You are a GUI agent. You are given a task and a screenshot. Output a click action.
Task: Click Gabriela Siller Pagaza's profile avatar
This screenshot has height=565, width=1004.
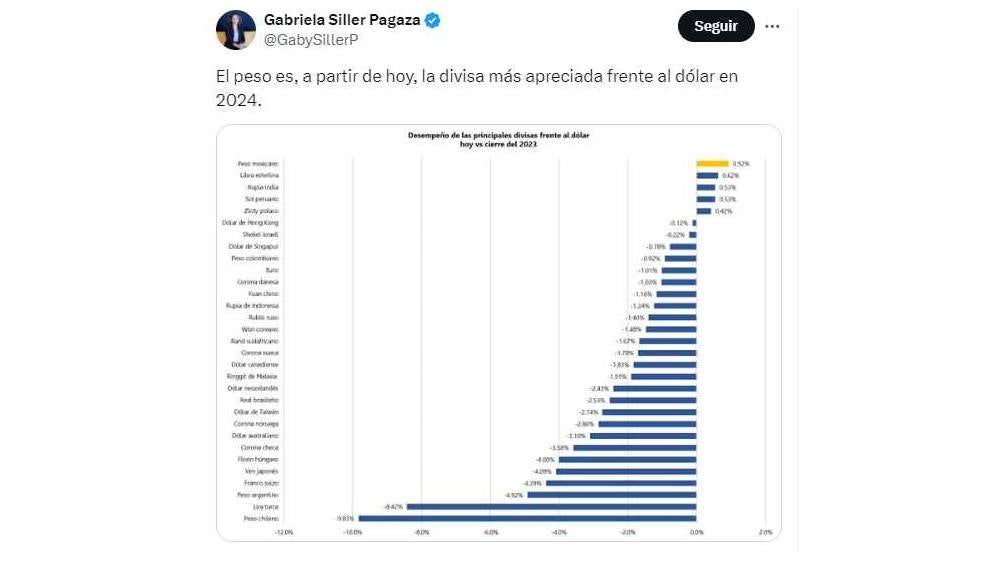pos(236,30)
